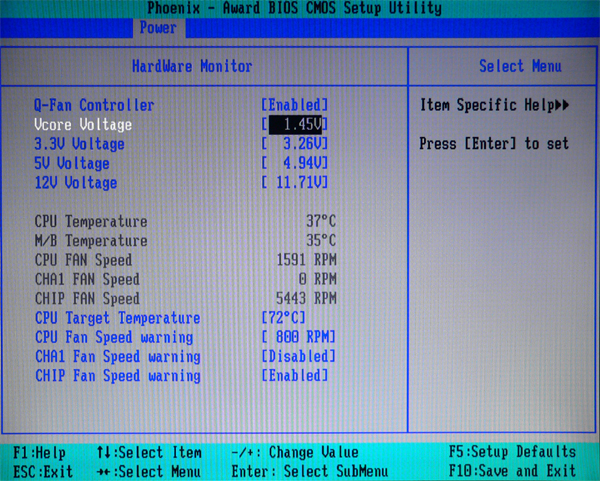Click the F5:Setup Defaults hint
The image size is (600, 481).
coord(513,452)
